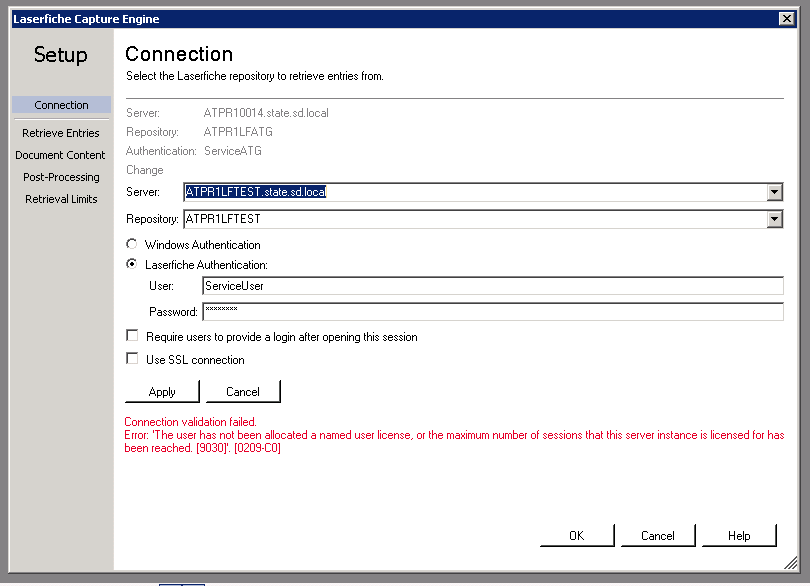Open Document Content settings
This screenshot has width=810, height=586.
click(x=60, y=155)
